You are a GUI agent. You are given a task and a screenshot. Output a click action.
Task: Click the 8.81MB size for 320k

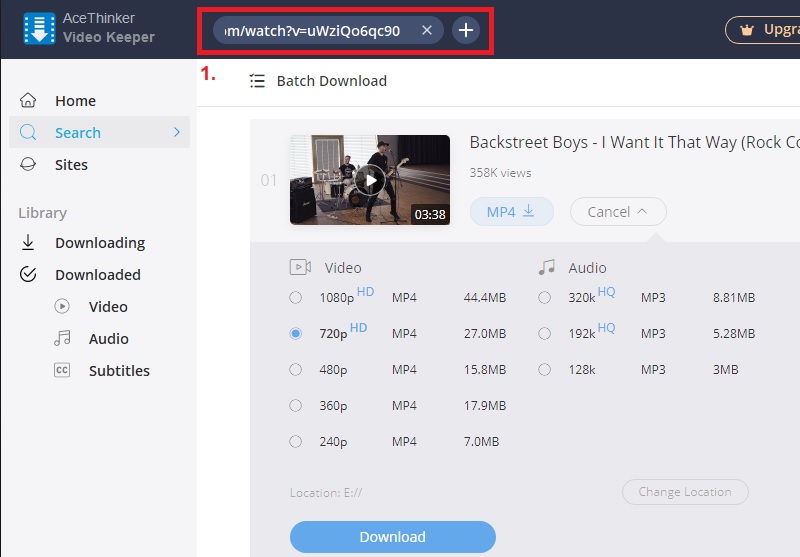[x=734, y=298]
